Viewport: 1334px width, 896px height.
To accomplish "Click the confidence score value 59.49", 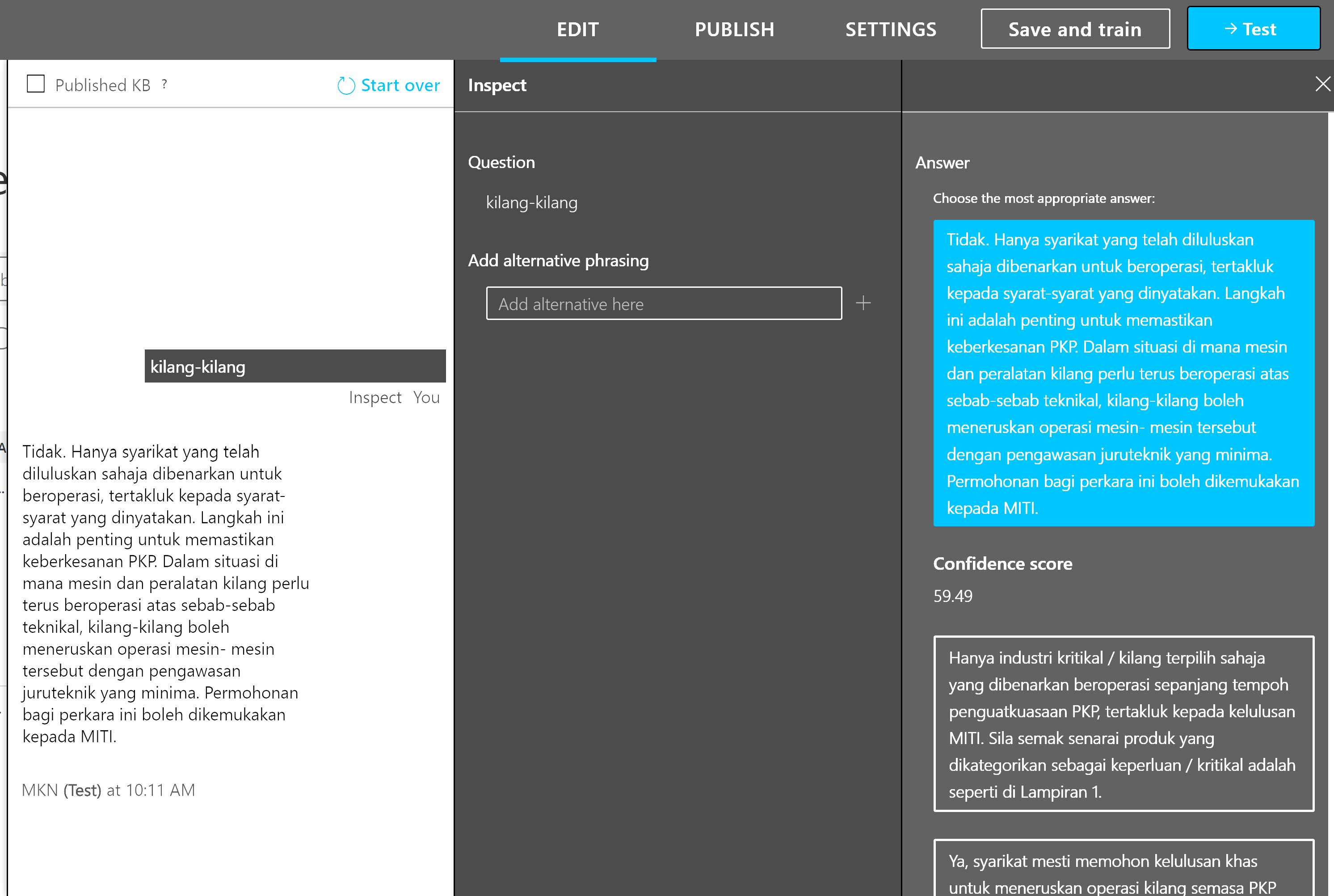I will click(x=952, y=596).
